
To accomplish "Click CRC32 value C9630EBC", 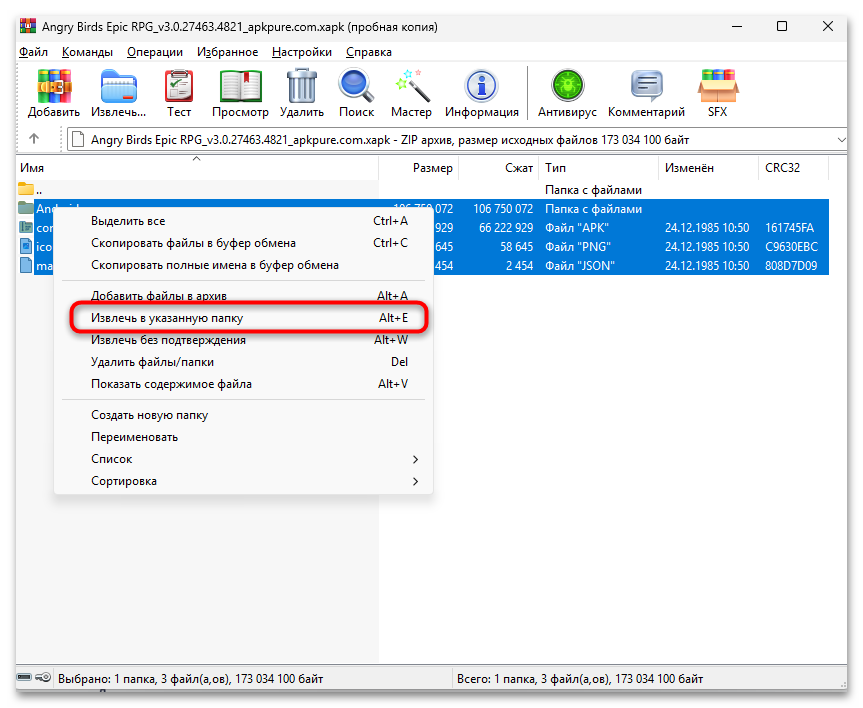I will tap(791, 247).
